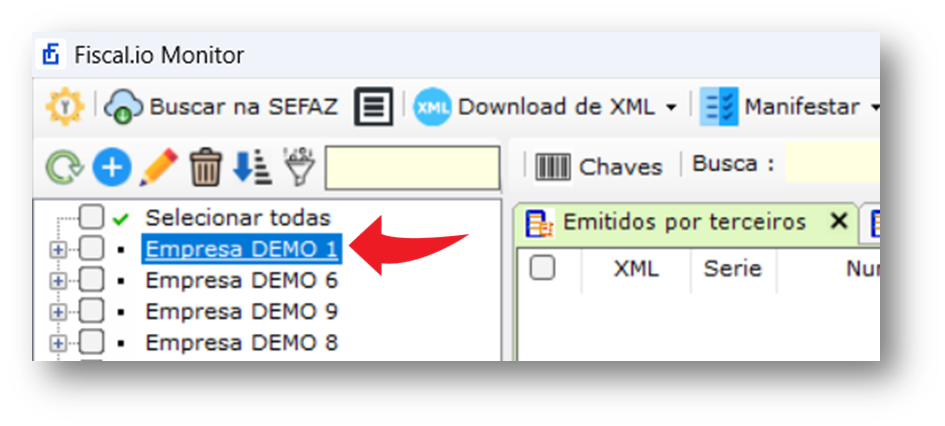The image size is (945, 426).
Task: Switch to Emitidos por terceiros tab
Action: point(666,222)
